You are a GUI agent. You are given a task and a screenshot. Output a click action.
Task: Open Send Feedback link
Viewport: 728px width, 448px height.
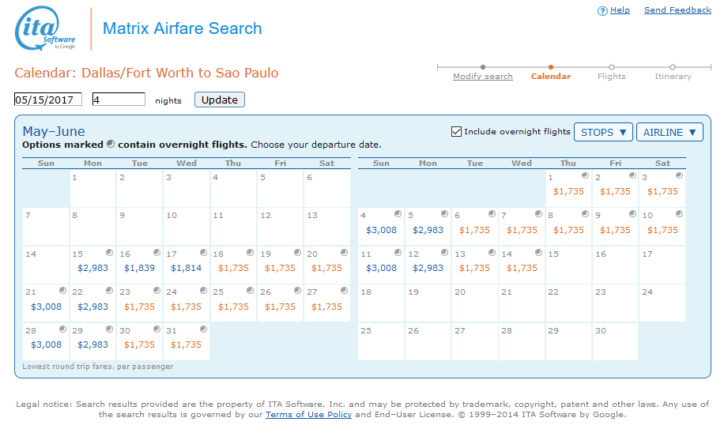coord(677,10)
